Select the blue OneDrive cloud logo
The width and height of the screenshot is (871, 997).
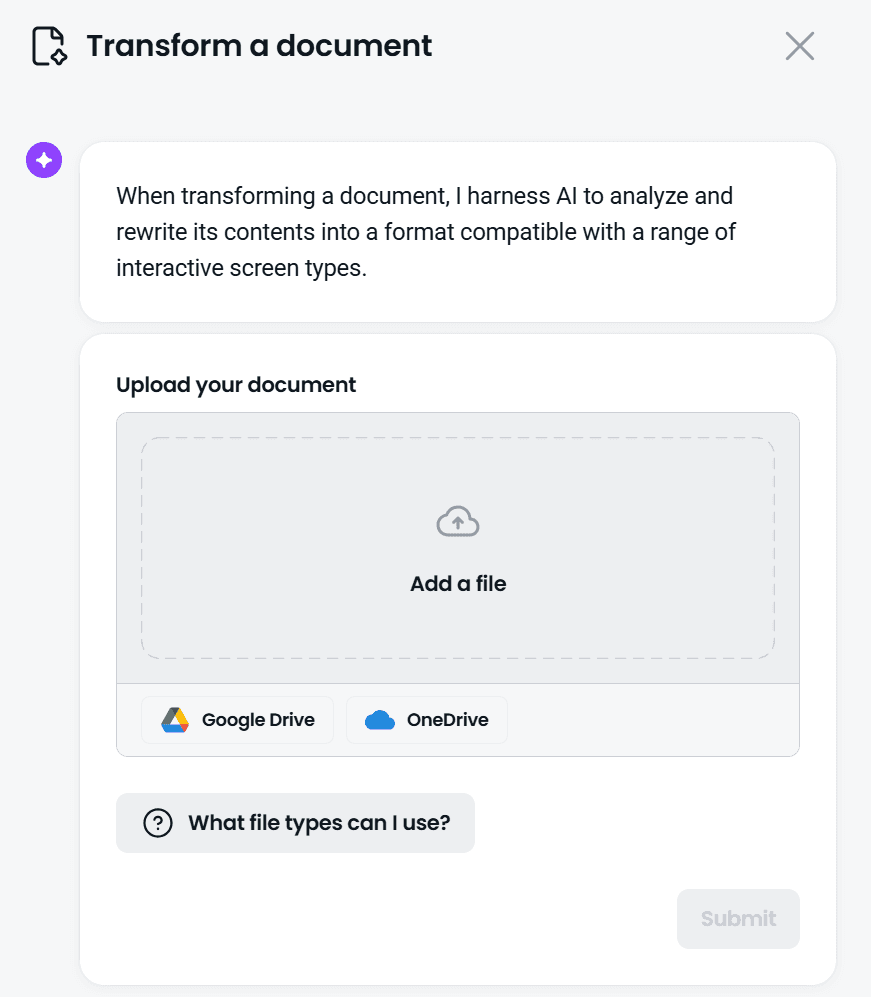380,720
